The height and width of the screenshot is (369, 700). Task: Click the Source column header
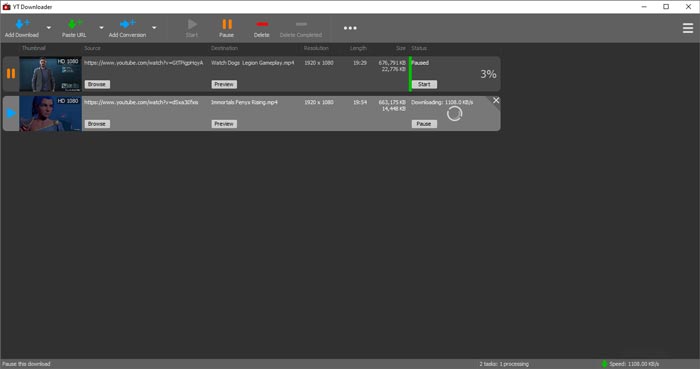pyautogui.click(x=92, y=48)
